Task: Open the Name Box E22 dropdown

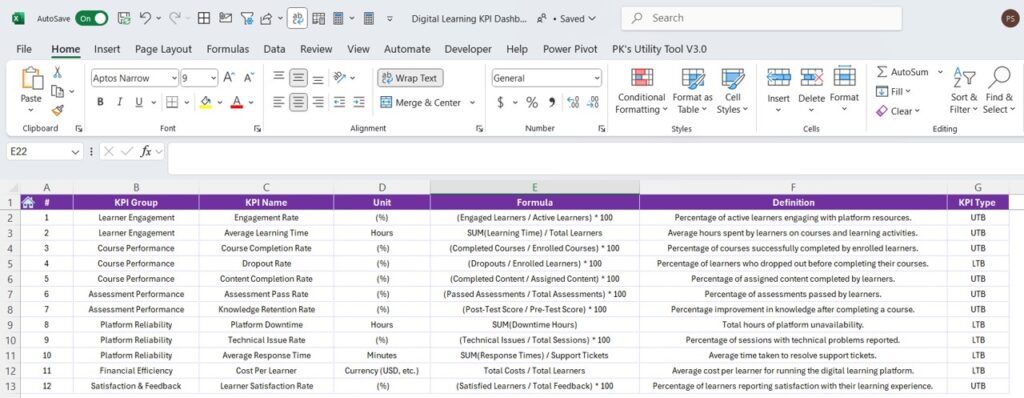Action: coord(75,152)
